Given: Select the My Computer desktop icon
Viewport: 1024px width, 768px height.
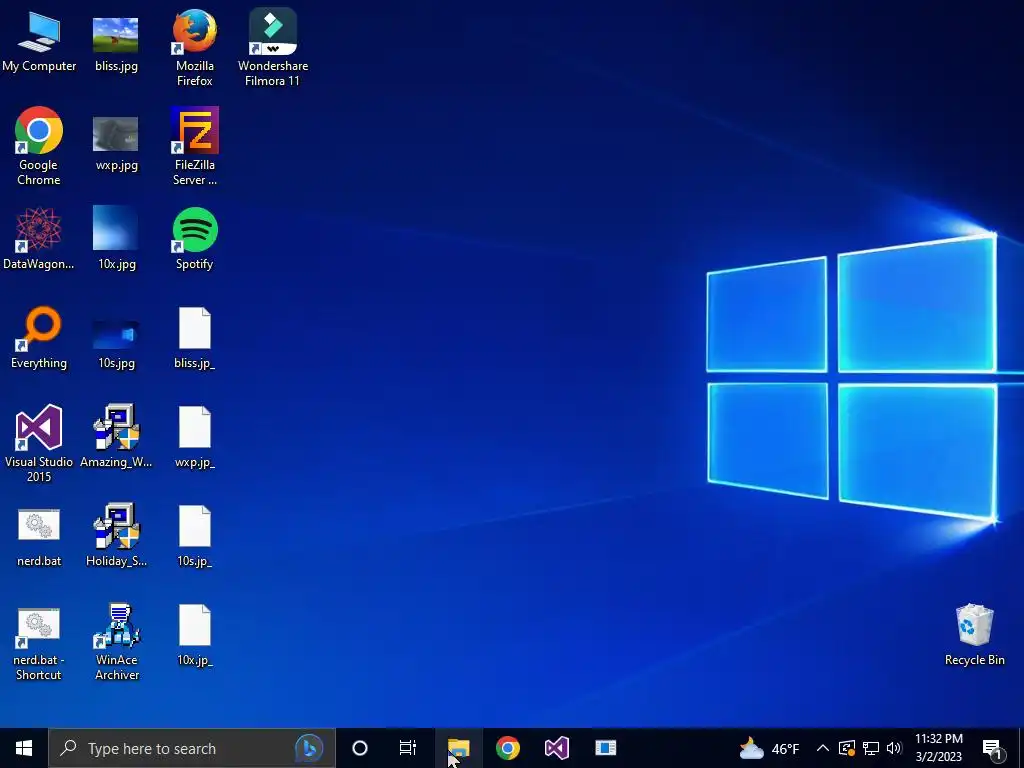Looking at the screenshot, I should point(39,42).
